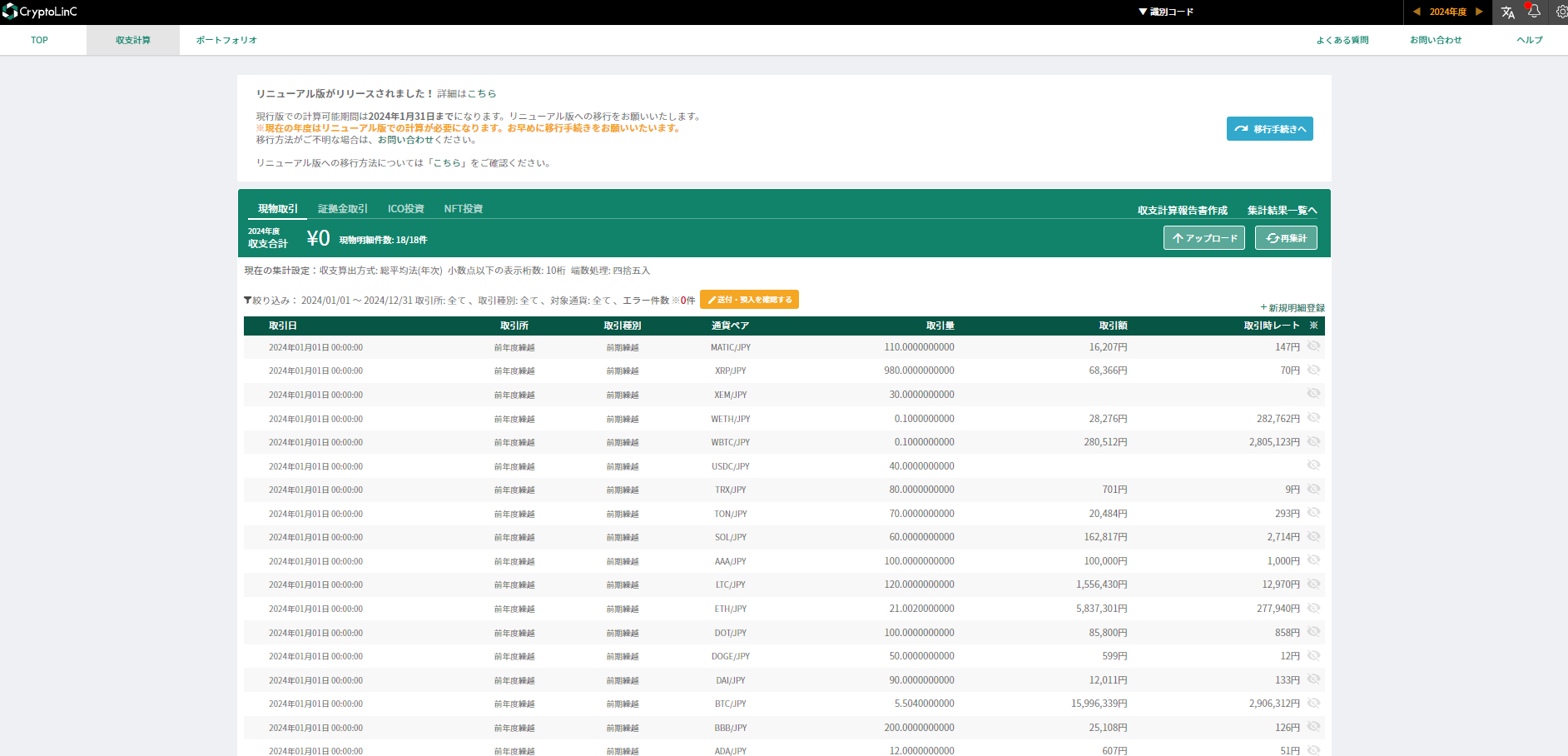Click the 再集計 button
This screenshot has height=756, width=1568.
tap(1286, 238)
